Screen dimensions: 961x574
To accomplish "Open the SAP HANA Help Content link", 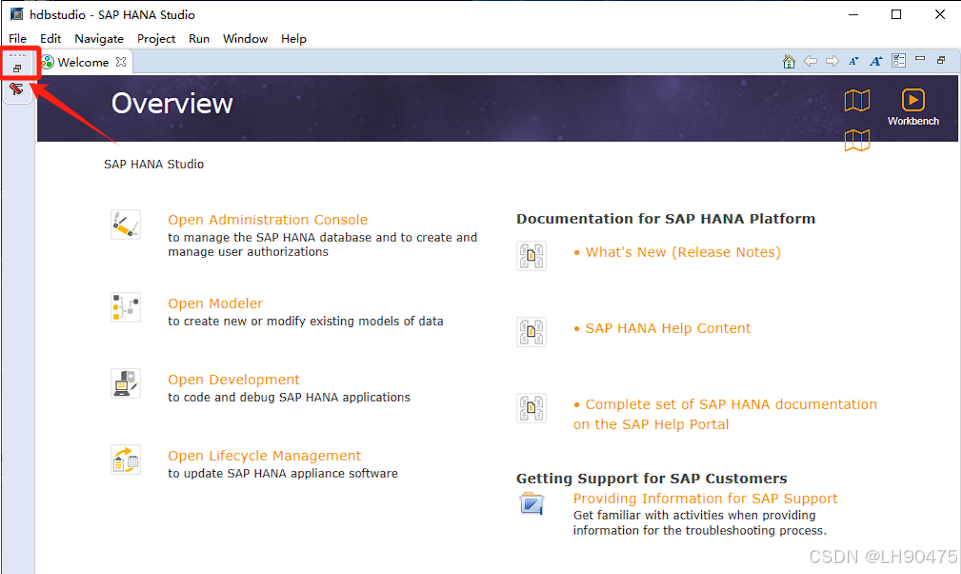I will [x=668, y=328].
